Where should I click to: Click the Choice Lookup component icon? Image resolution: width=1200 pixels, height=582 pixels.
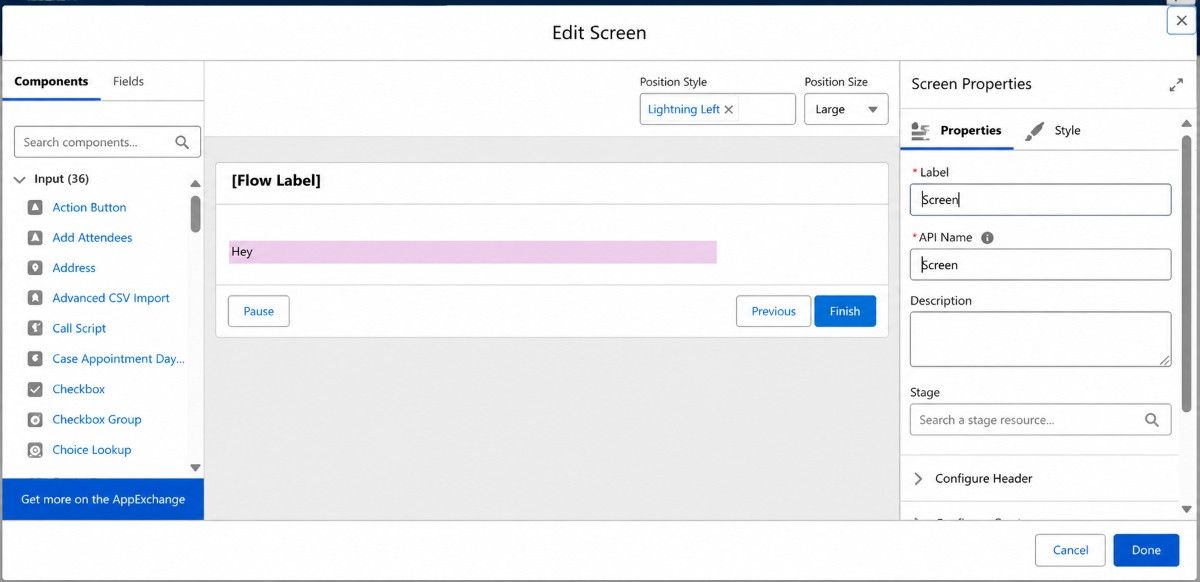[35, 450]
